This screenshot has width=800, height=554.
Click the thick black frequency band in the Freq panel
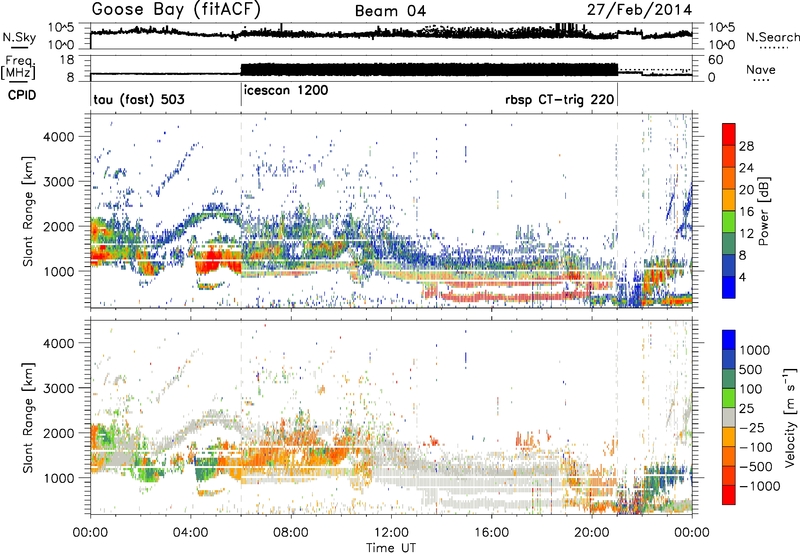pos(429,69)
